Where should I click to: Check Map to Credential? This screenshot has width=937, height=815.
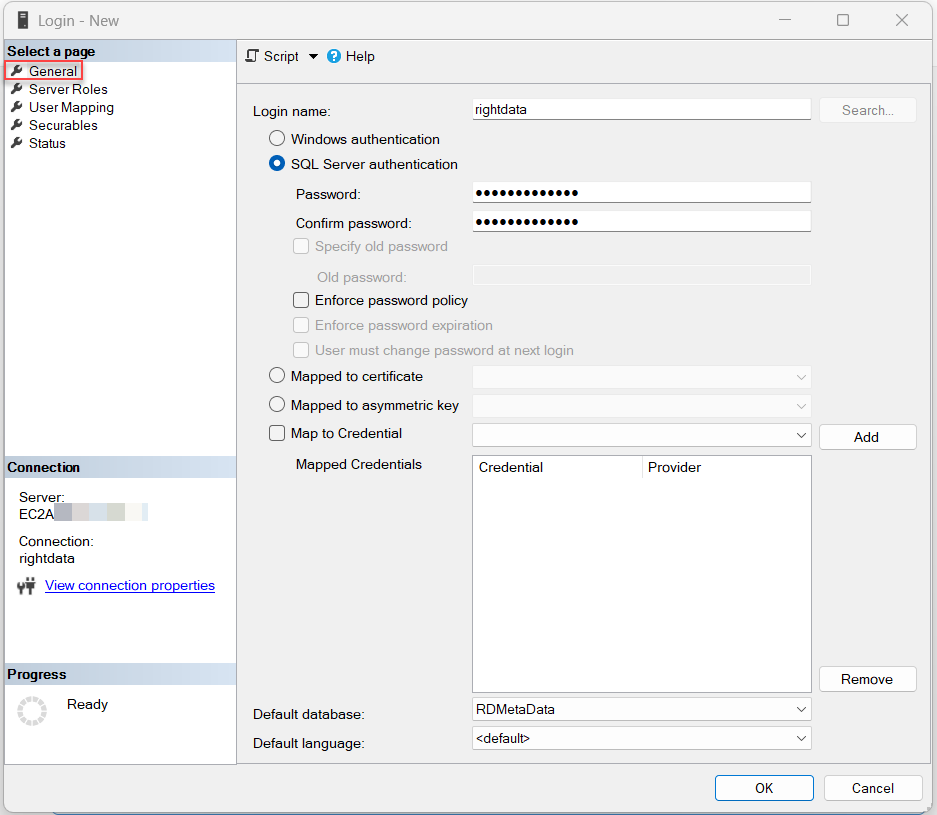[x=275, y=433]
